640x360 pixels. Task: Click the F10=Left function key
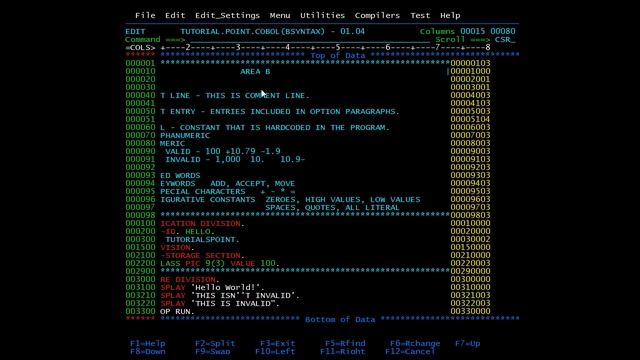(x=275, y=351)
